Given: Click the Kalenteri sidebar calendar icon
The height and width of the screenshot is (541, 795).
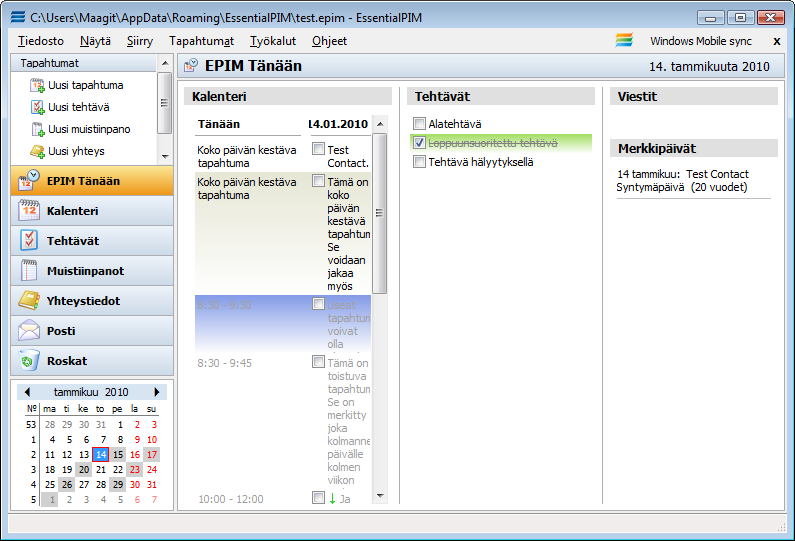Looking at the screenshot, I should click(29, 211).
